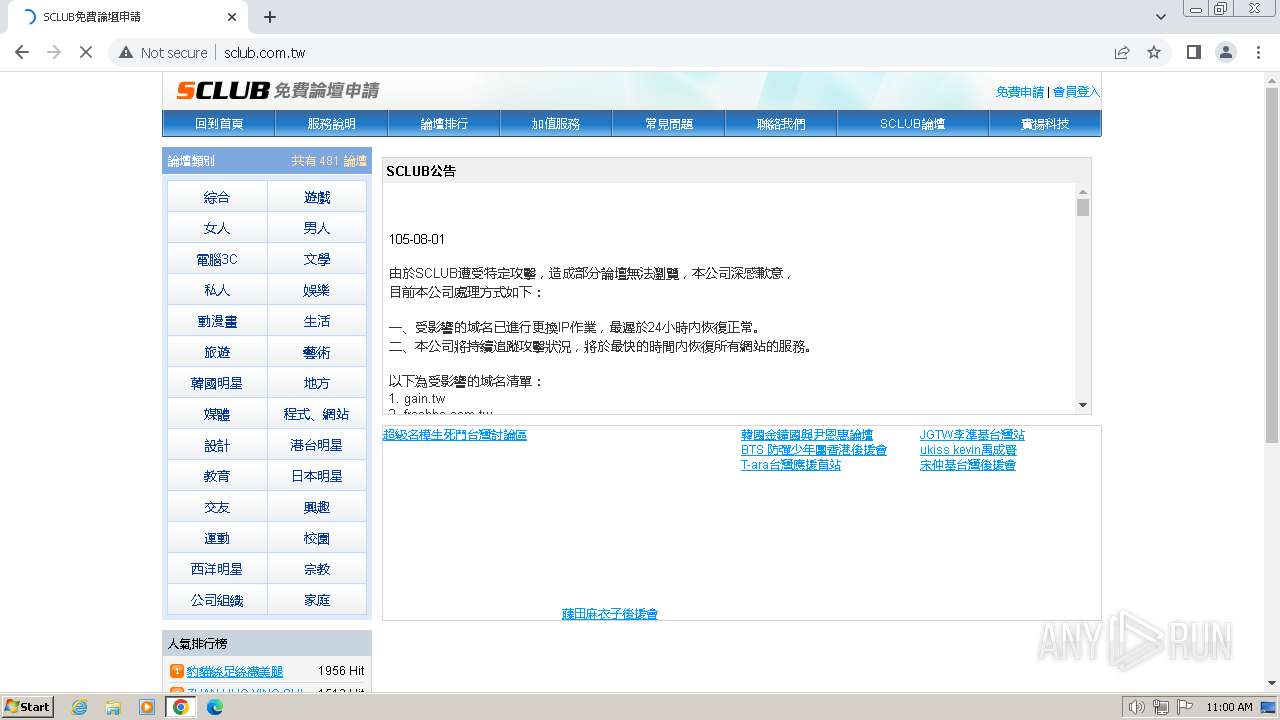The width and height of the screenshot is (1280, 720).
Task: Close the SCLUB tab
Action: 232,17
